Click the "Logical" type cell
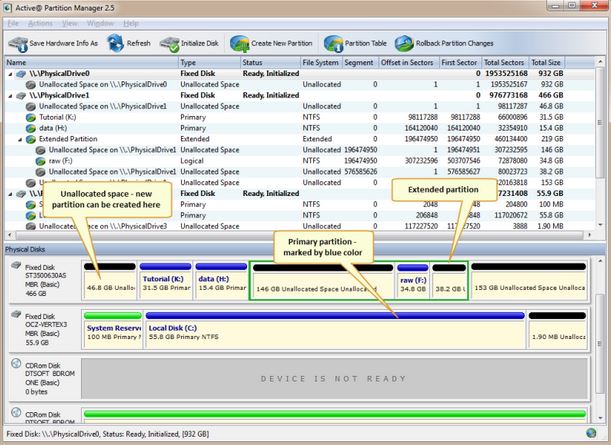Image resolution: width=611 pixels, height=445 pixels. click(x=192, y=161)
